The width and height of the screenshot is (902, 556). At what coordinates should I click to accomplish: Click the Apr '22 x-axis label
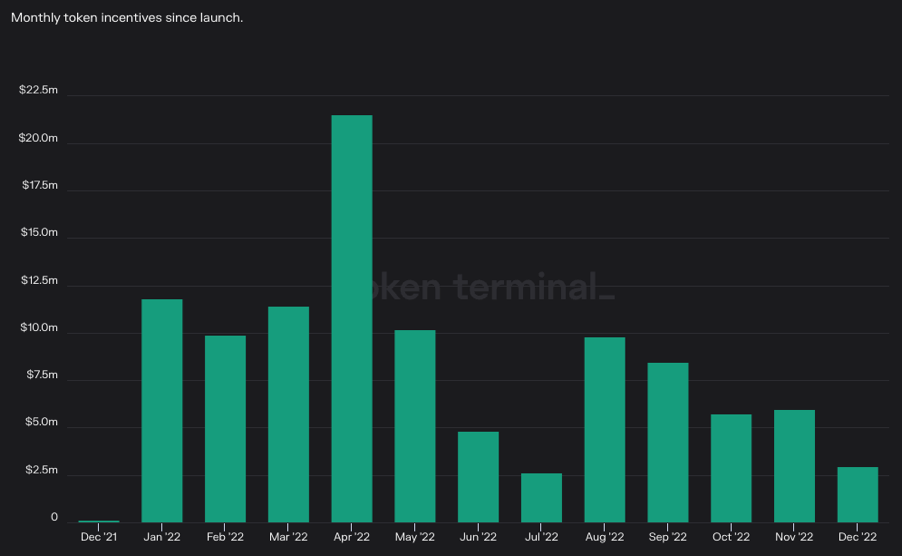coord(351,537)
